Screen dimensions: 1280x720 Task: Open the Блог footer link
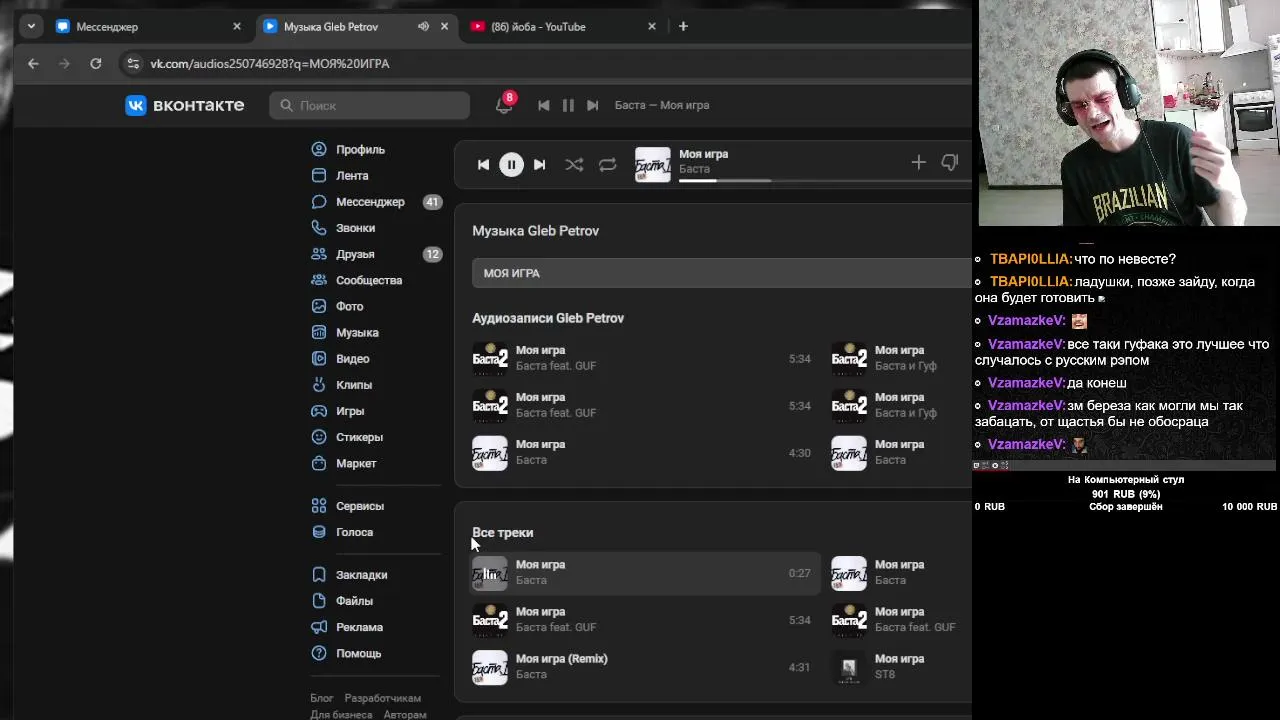point(322,698)
